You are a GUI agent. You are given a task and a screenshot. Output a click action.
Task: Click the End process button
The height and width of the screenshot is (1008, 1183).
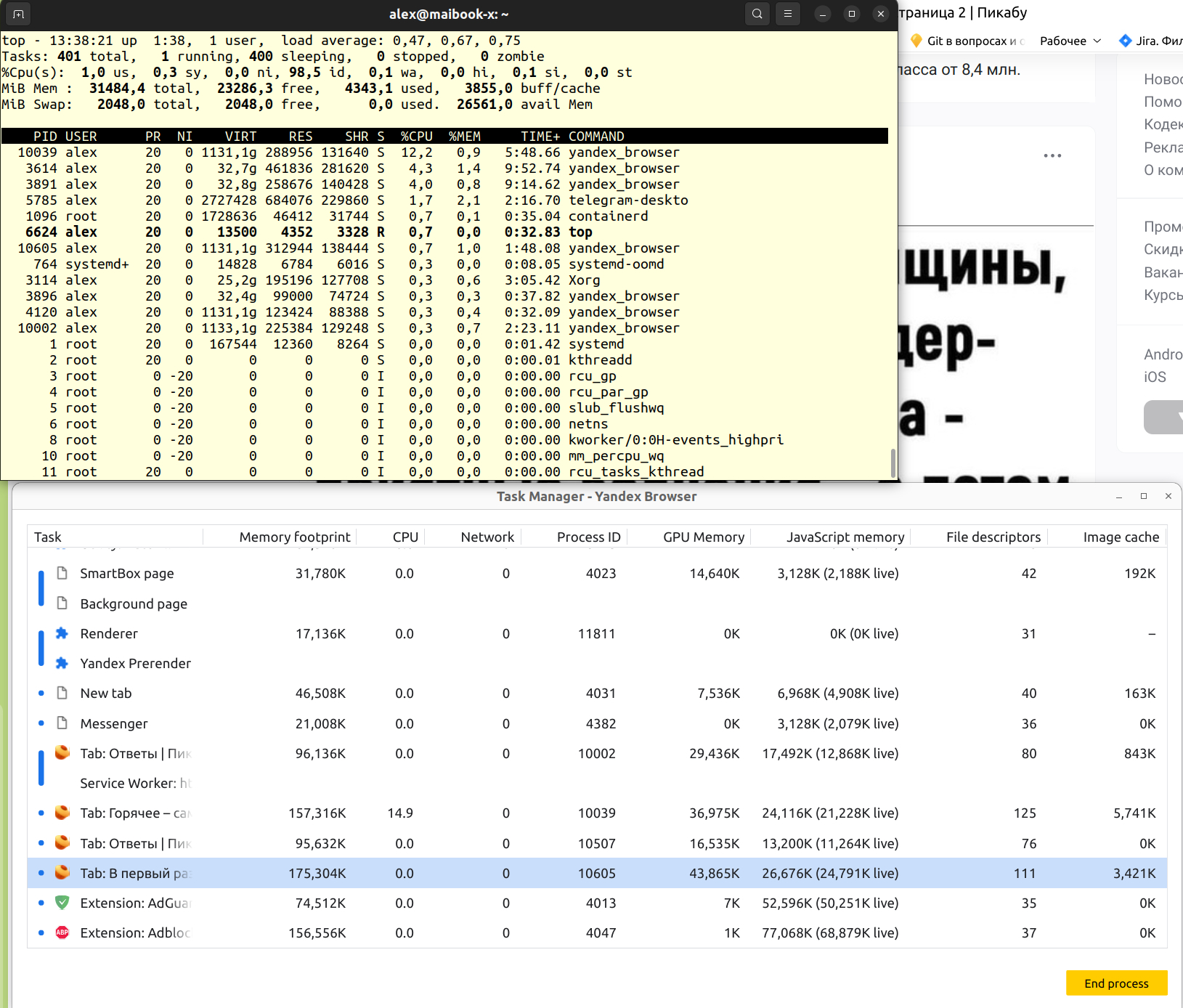pyautogui.click(x=1116, y=983)
